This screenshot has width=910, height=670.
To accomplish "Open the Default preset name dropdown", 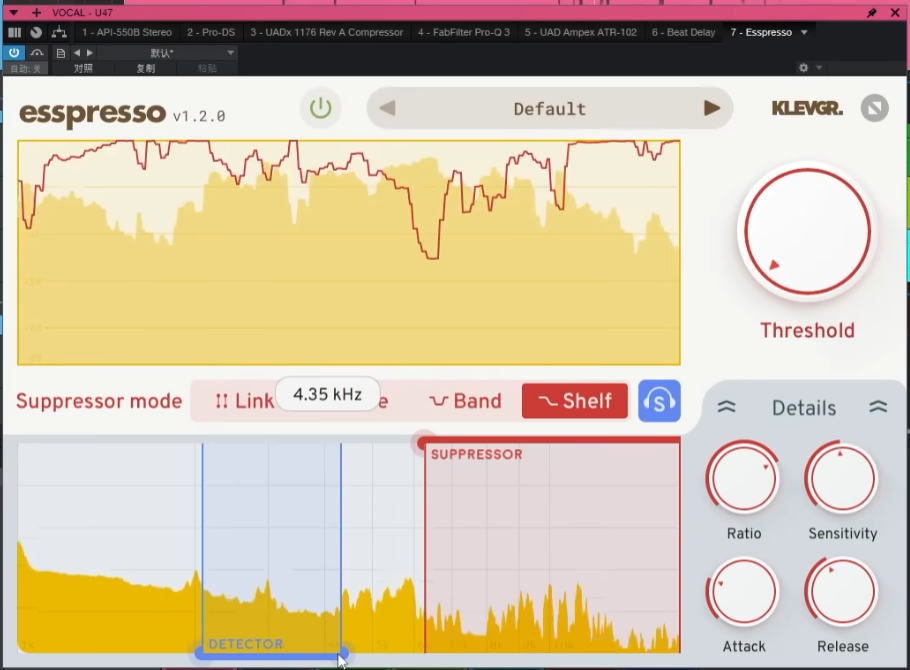I will coord(549,108).
